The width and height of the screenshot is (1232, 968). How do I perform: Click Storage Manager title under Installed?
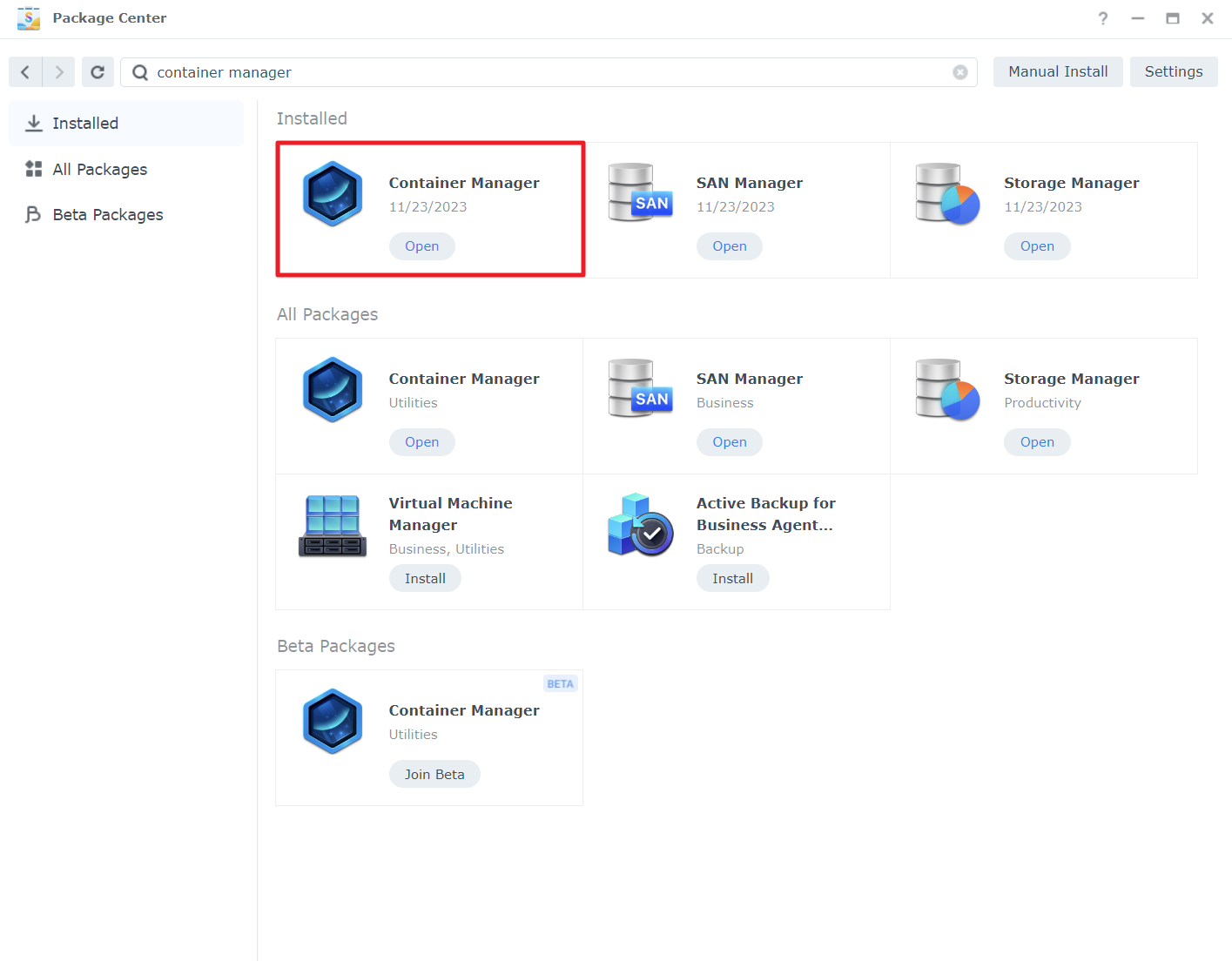(1072, 183)
